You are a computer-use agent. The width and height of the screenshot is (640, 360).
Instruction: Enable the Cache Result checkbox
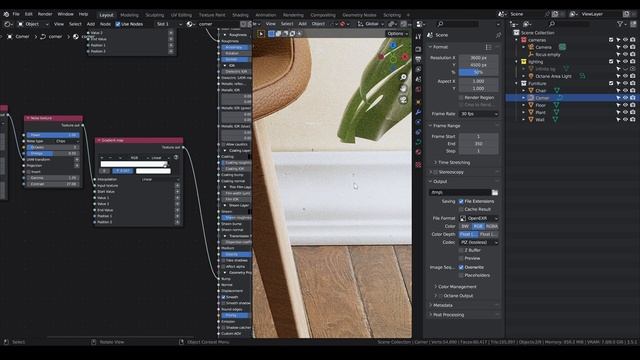coord(461,209)
